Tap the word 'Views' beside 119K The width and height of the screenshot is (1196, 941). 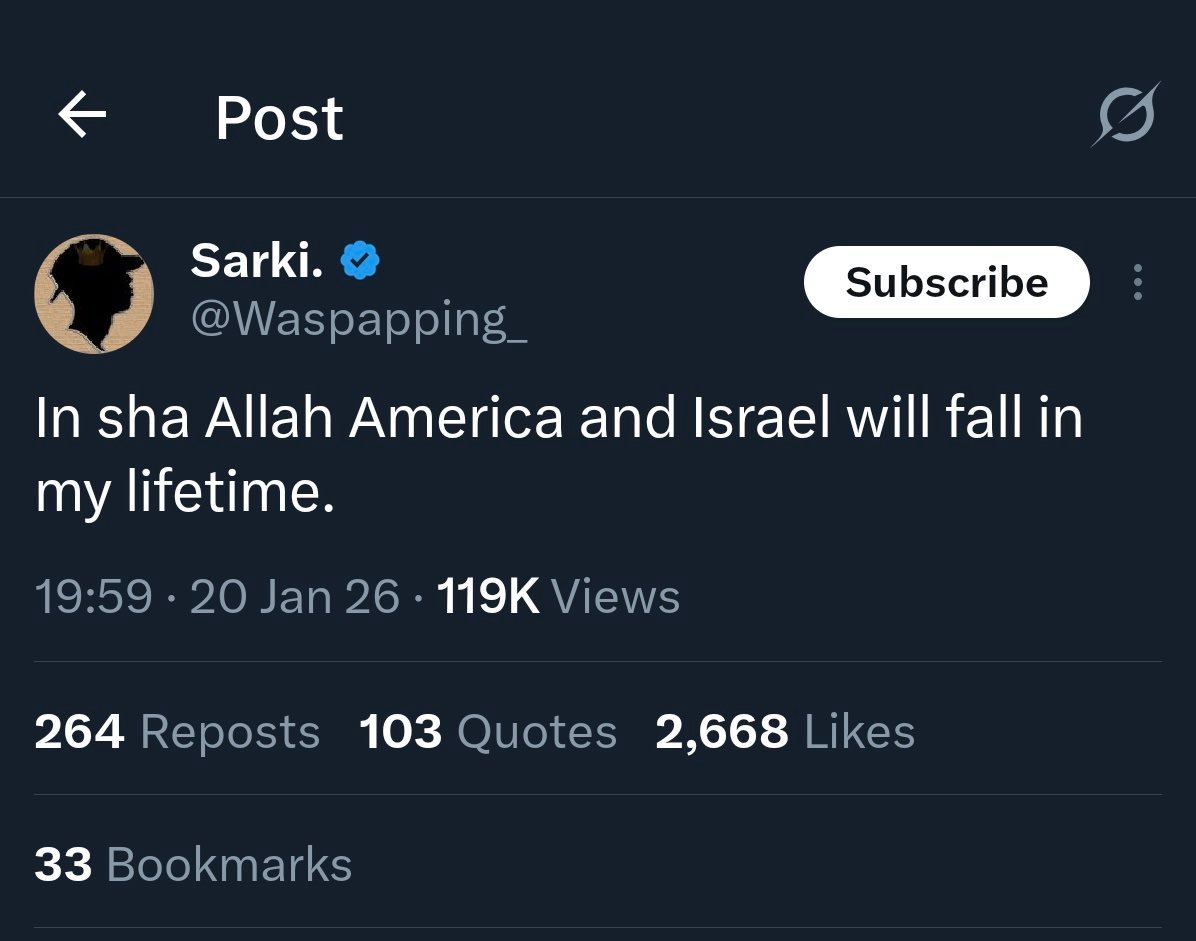pos(615,597)
